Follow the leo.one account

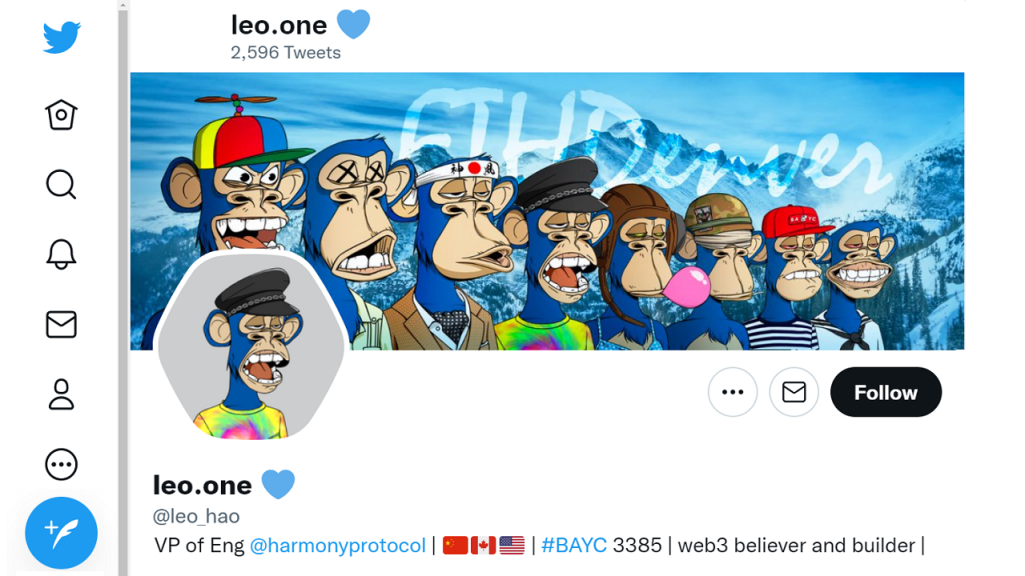pyautogui.click(x=886, y=392)
